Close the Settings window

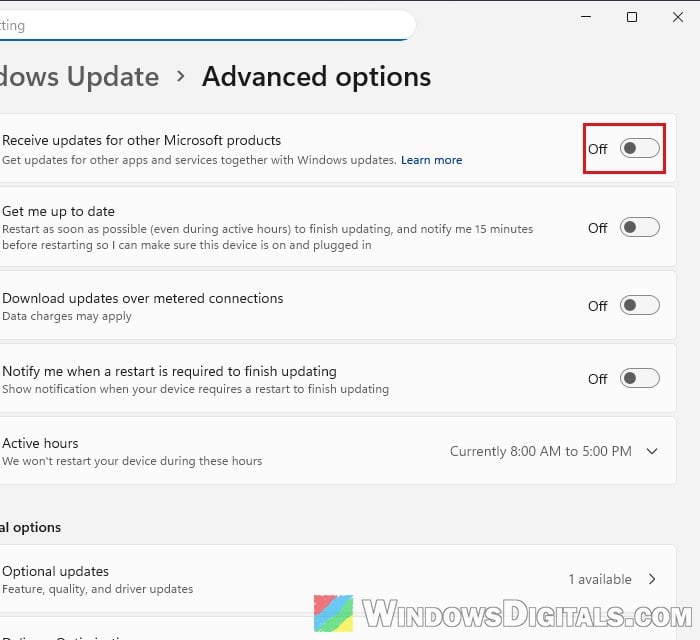(x=678, y=17)
